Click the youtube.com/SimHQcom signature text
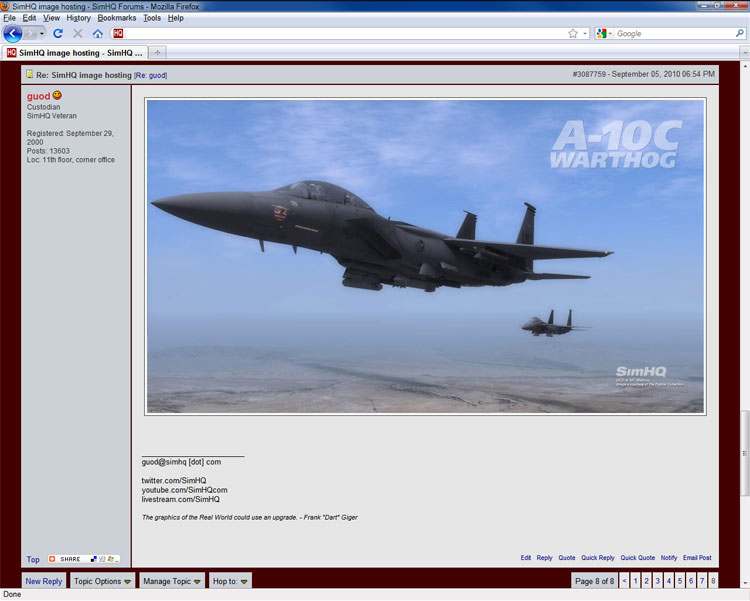This screenshot has width=750, height=601. coord(184,490)
